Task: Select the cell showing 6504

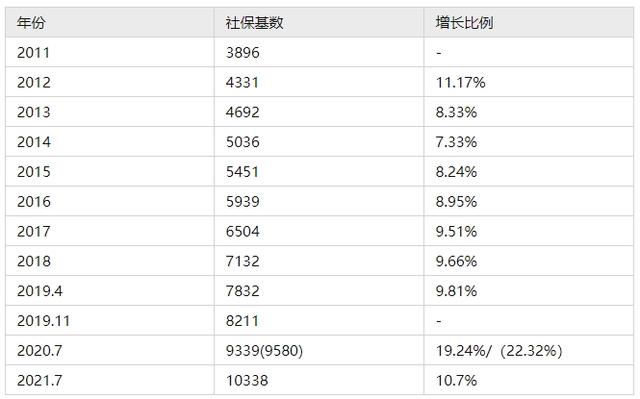Action: coord(319,231)
